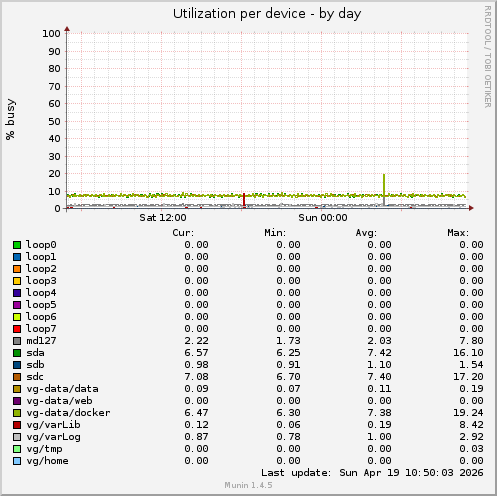Click the vg-data/docker Max value 19.24
The image size is (497, 496).
(x=468, y=413)
